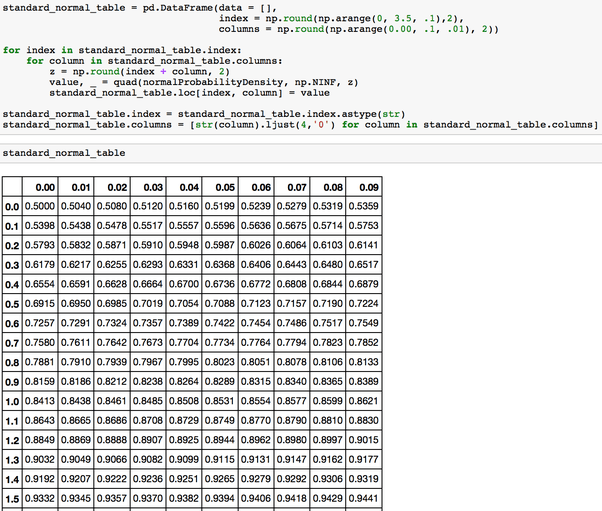Click table value 0.7224
Screen dimensions: 602x511
364,304
